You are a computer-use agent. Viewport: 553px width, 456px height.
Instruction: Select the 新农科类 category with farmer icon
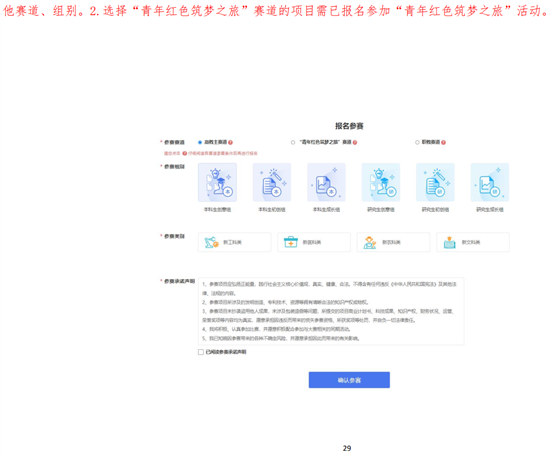393,242
